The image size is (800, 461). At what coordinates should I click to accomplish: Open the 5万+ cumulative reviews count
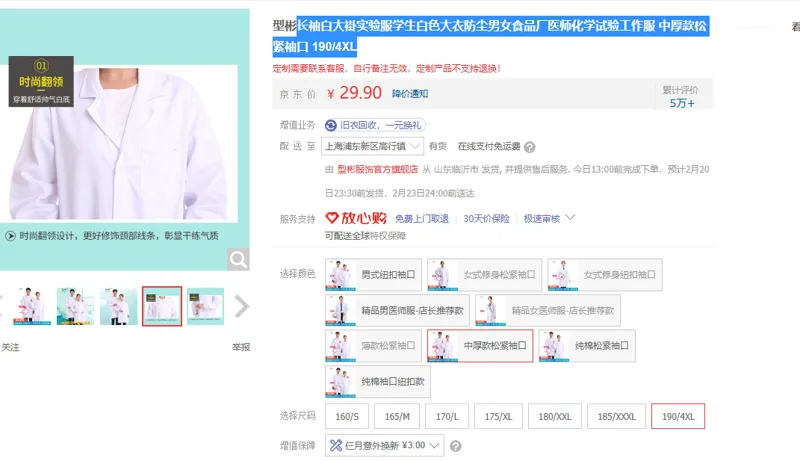682,104
